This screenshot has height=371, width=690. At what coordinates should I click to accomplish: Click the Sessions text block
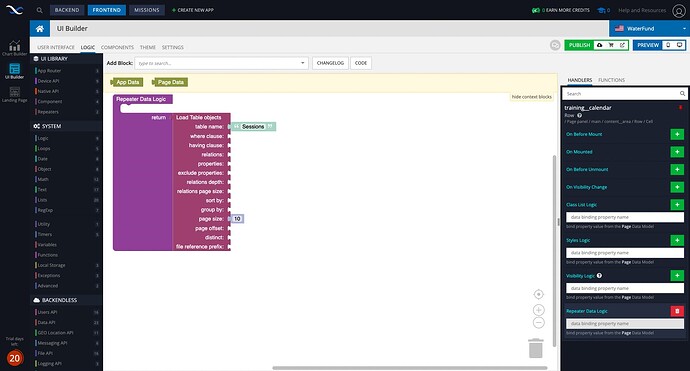pyautogui.click(x=253, y=127)
